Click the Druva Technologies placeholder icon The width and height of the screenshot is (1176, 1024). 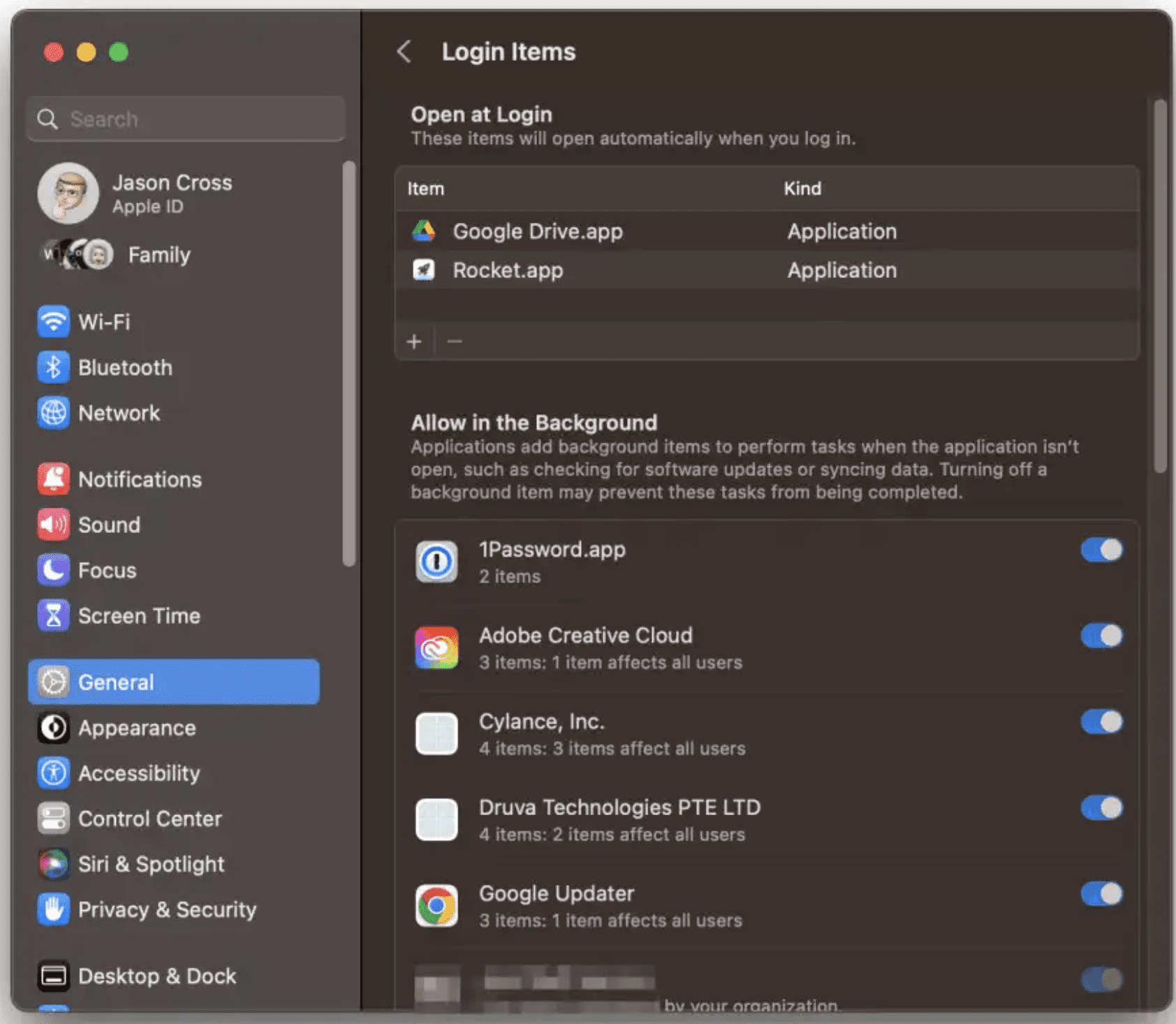pyautogui.click(x=436, y=819)
